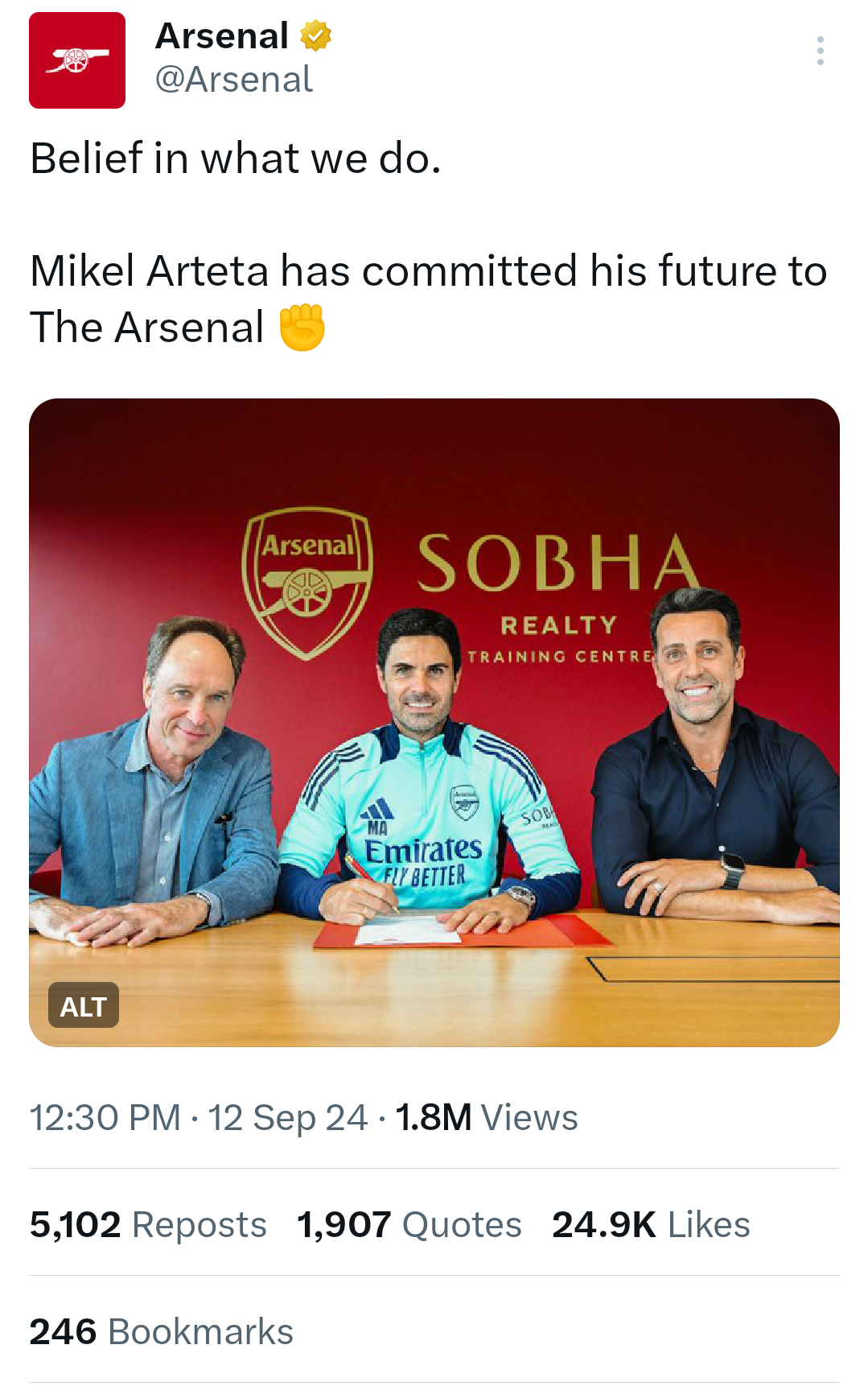Click the 12:30 PM timestamp

(105, 1118)
